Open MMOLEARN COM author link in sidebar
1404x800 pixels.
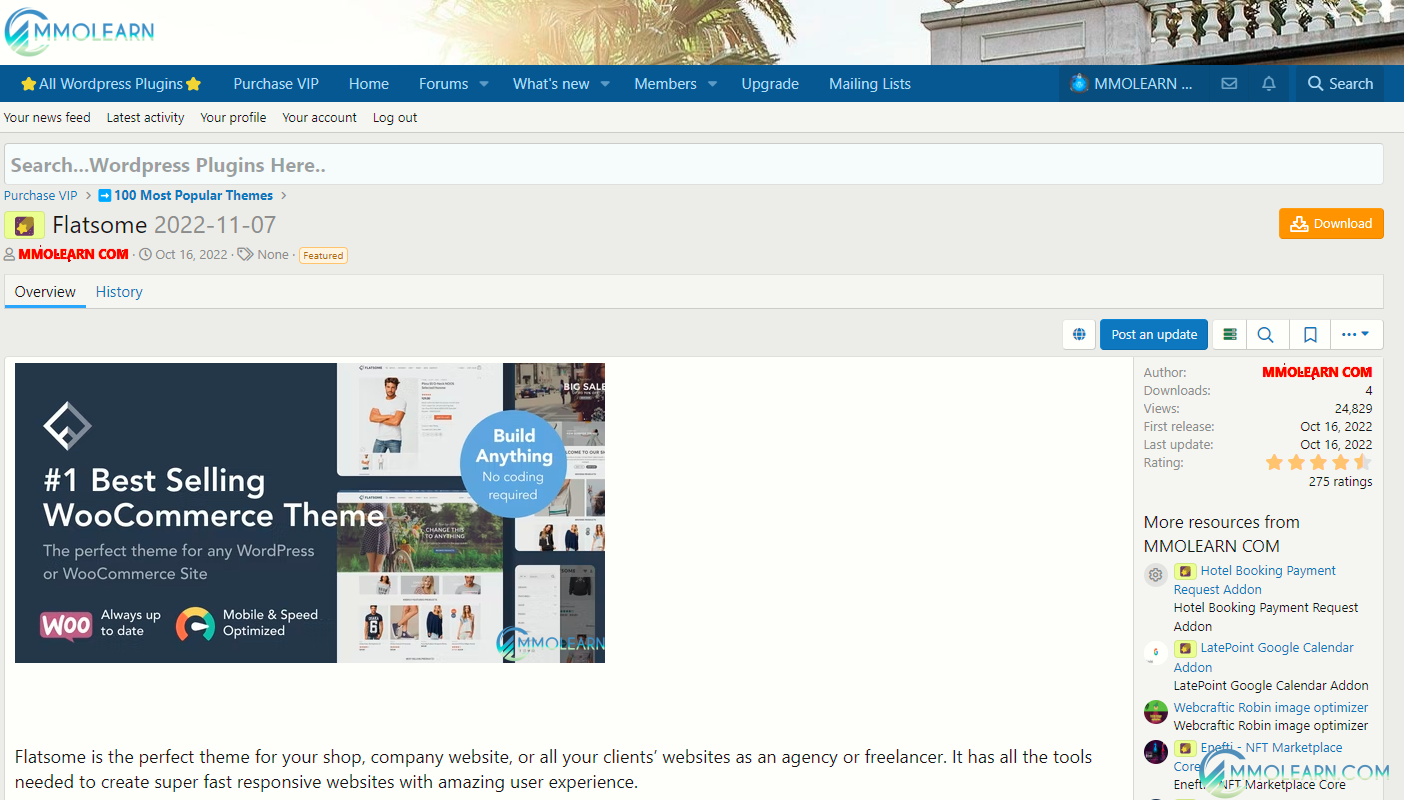point(1317,372)
